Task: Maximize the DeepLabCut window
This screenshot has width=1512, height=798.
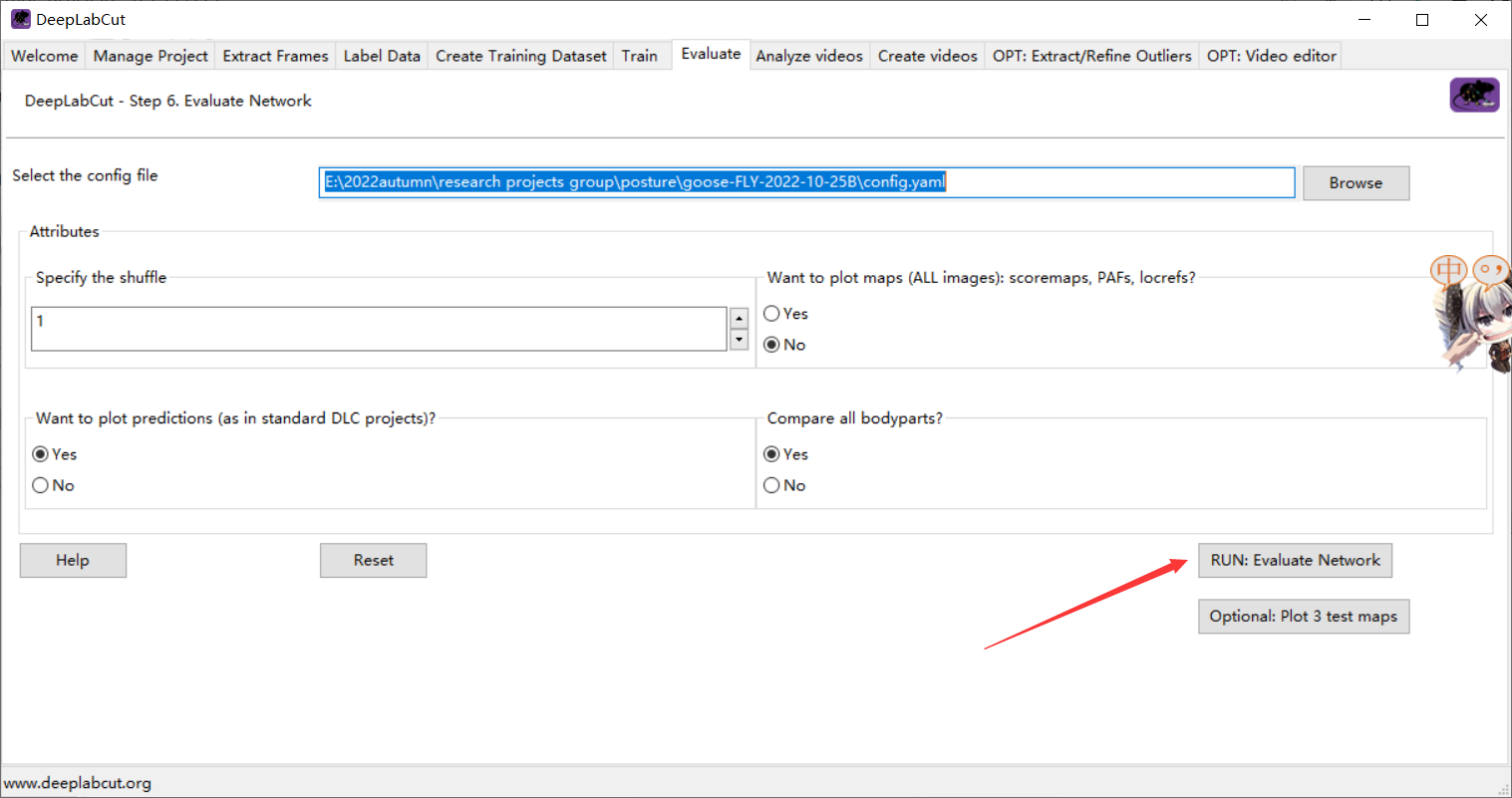Action: [x=1422, y=20]
